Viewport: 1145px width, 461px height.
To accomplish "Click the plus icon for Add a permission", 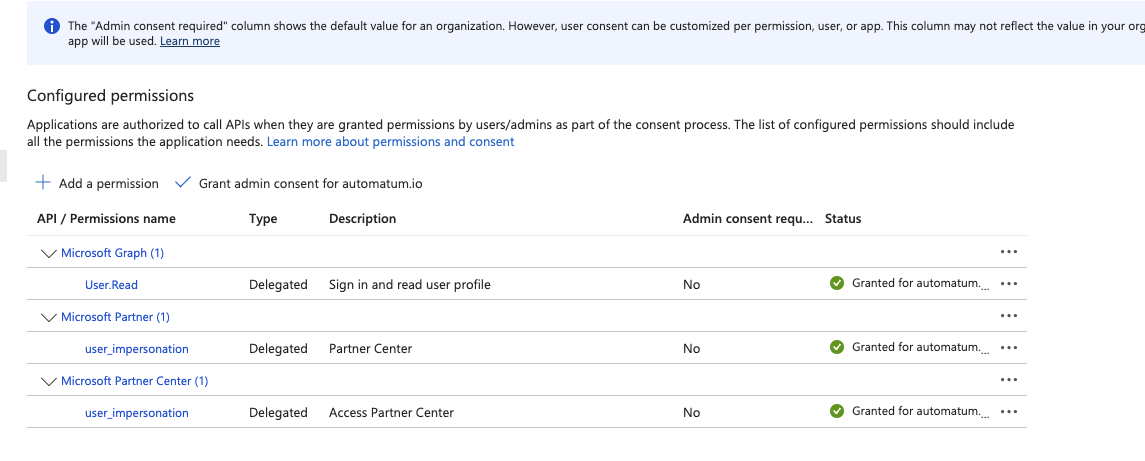I will [x=43, y=183].
